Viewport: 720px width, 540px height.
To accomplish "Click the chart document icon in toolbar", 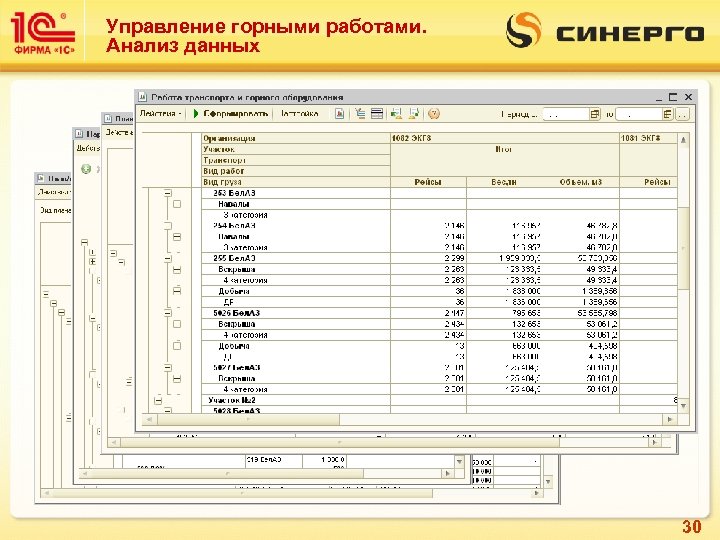I will 339,113.
